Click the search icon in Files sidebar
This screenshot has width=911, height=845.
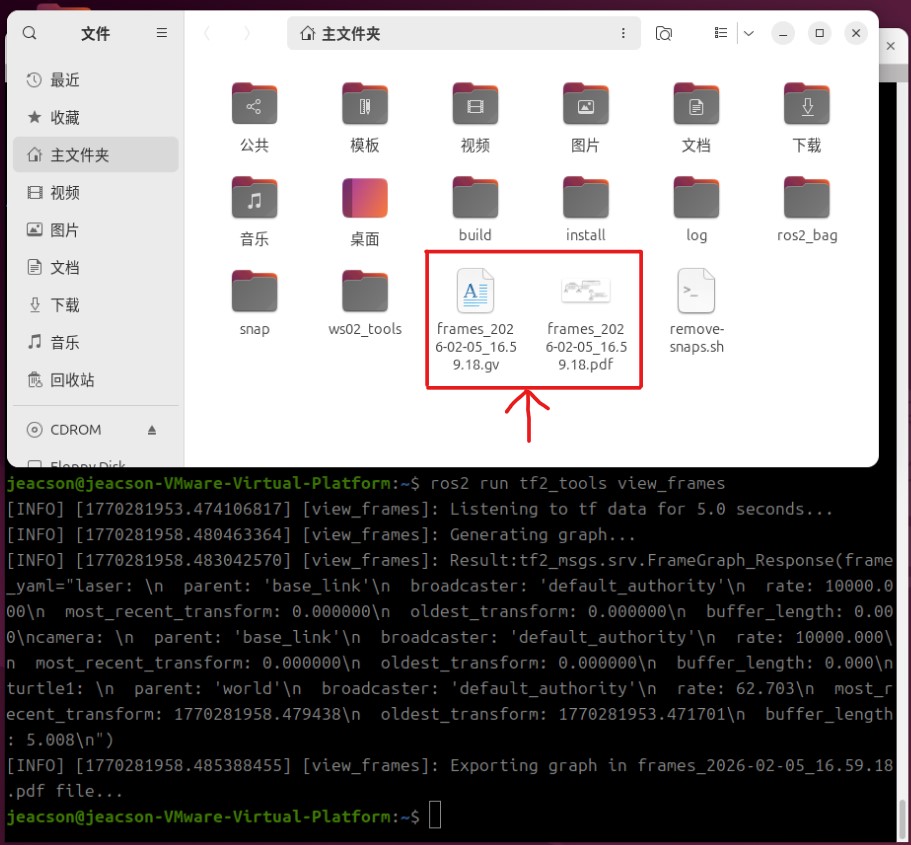pyautogui.click(x=30, y=33)
